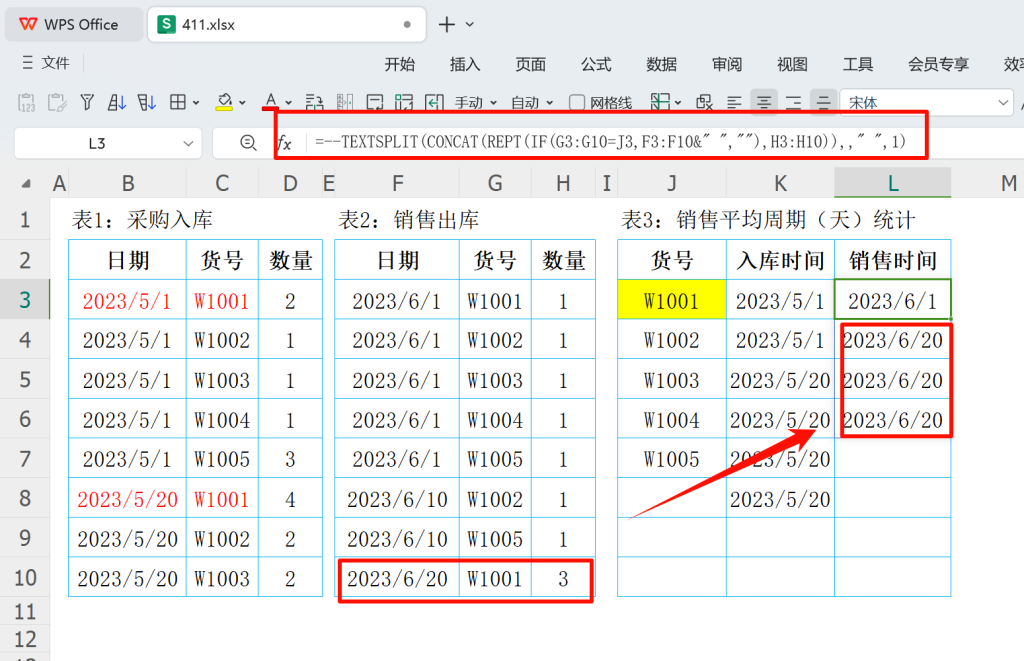Click the clear formatting icon
Image resolution: width=1024 pixels, height=661 pixels.
(705, 103)
